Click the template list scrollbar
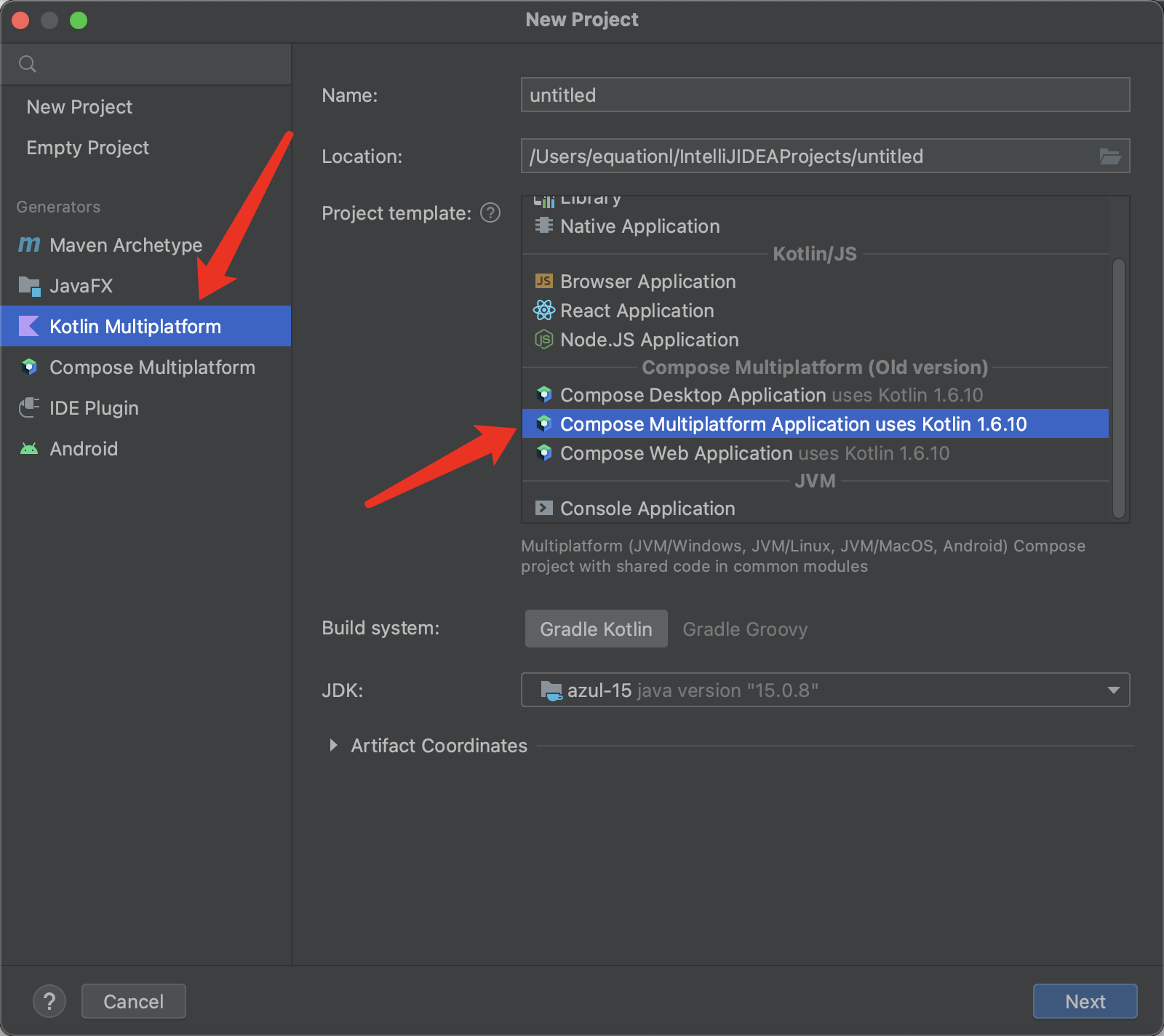Screen dimensions: 1164x1036 [x=1119, y=388]
